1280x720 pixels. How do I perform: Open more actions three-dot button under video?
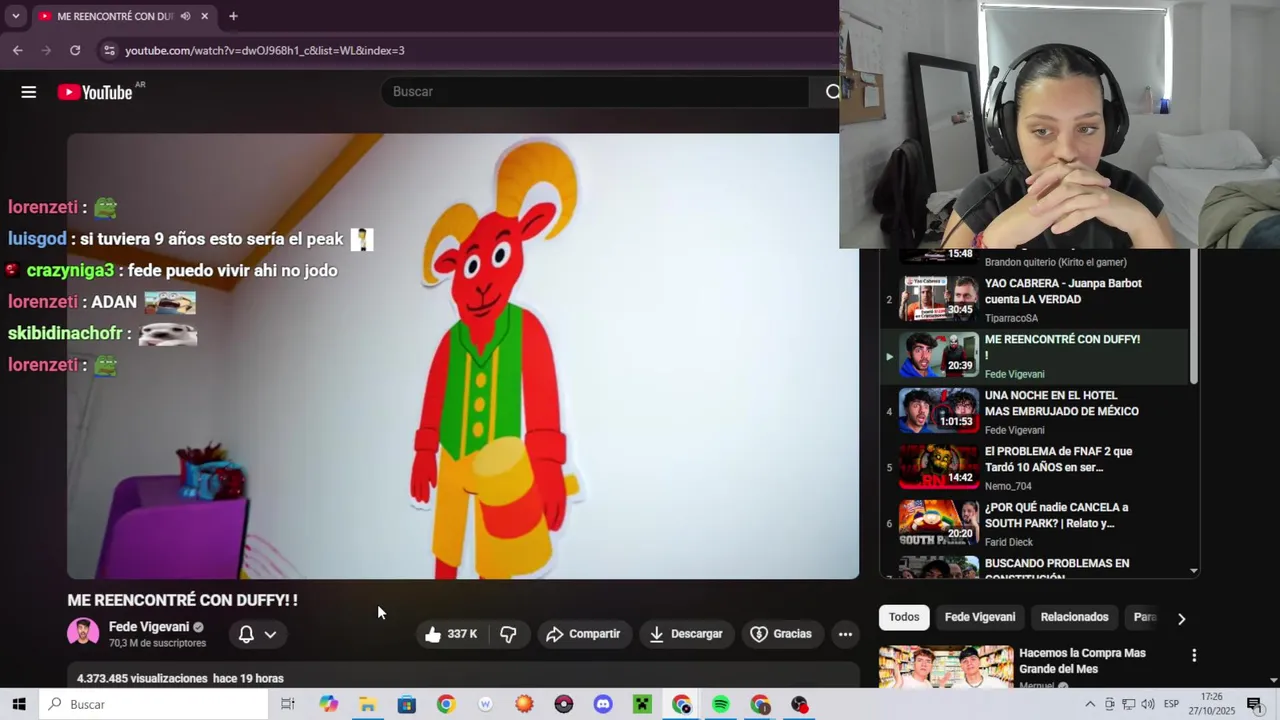[x=845, y=634]
